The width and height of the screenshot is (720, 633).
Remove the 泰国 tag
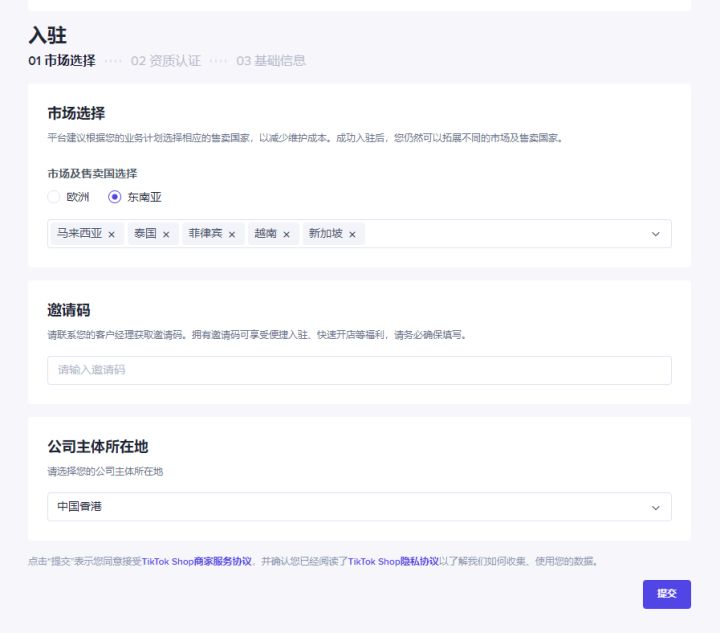[x=166, y=235]
